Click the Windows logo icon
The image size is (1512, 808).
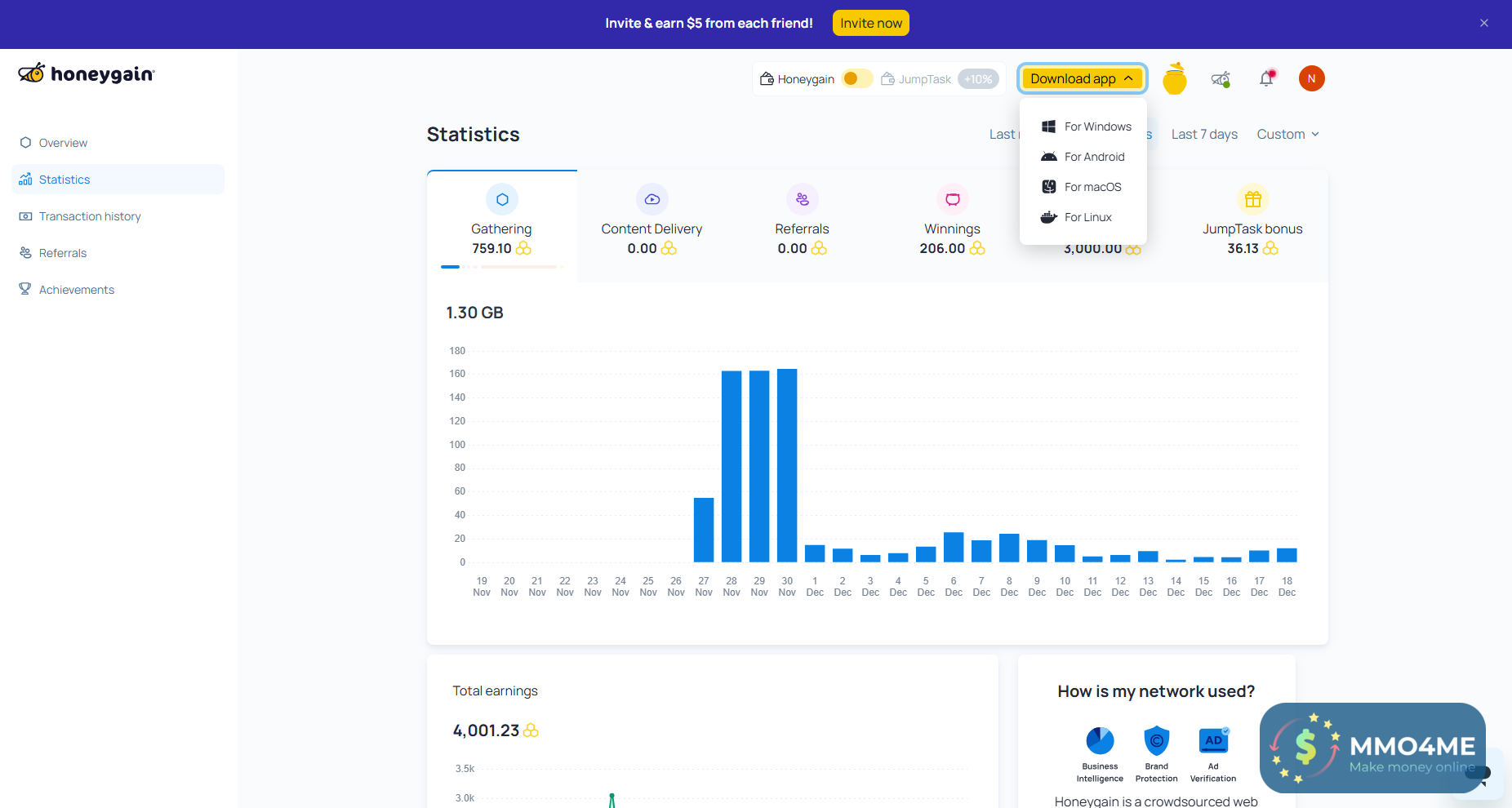(x=1049, y=127)
